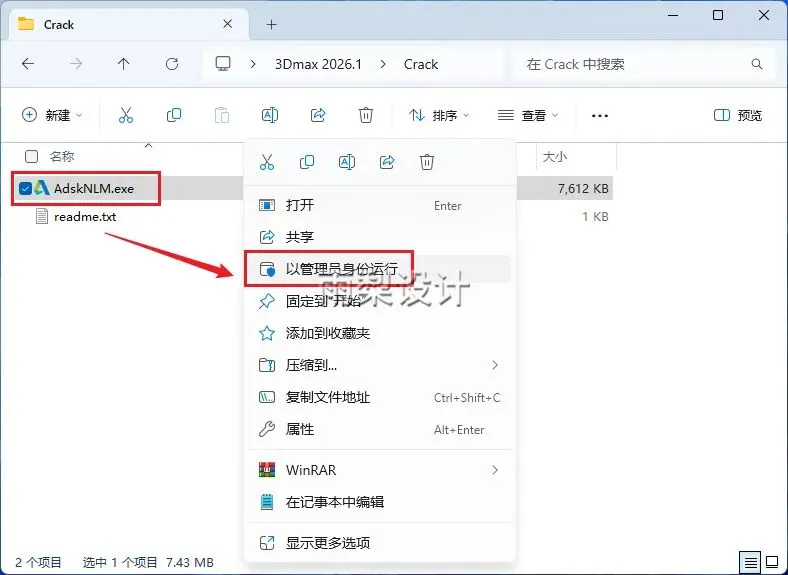Minimize the Explorer window
The image size is (788, 575).
pos(673,15)
